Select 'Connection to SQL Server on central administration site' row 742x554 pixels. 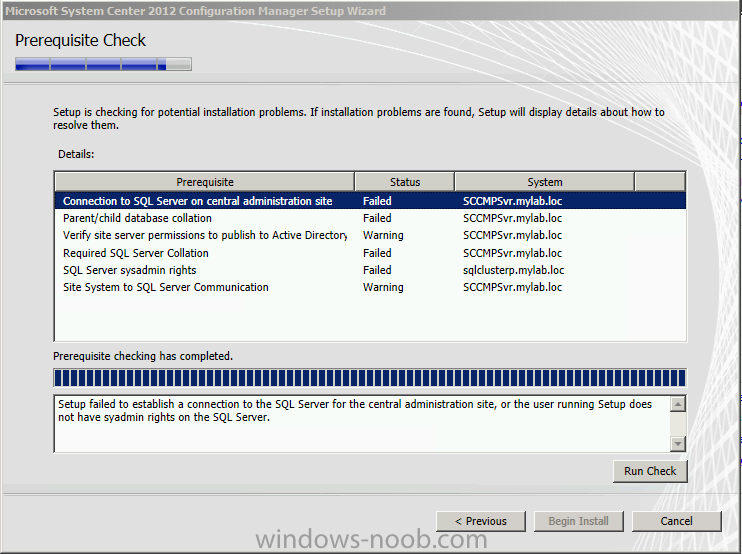click(370, 201)
